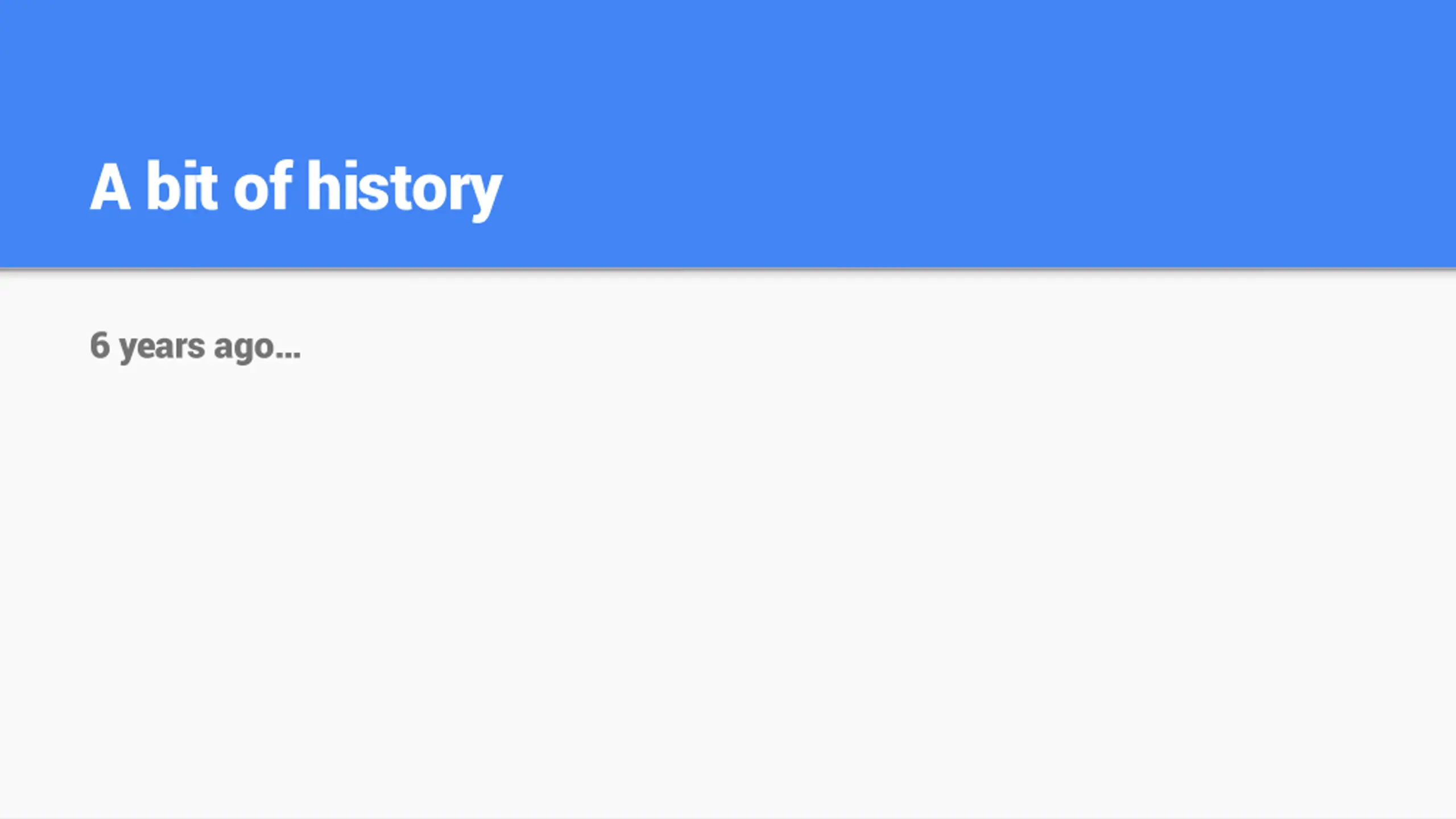Click the word 'years' in the body text
1456x819 pixels.
(x=162, y=348)
